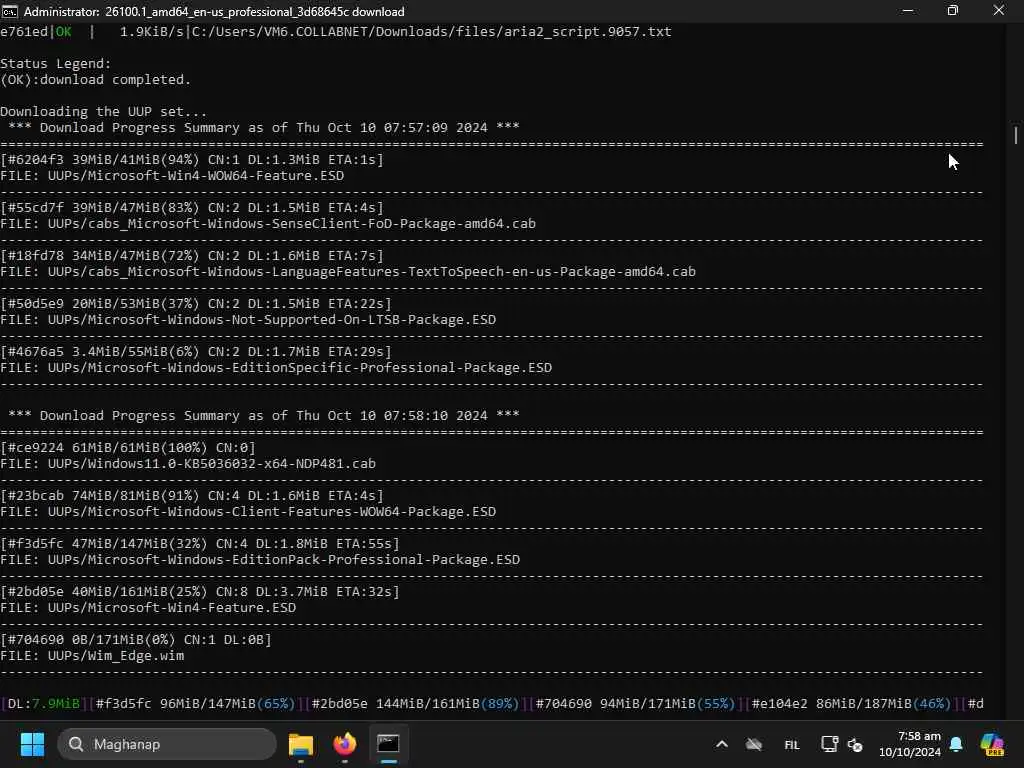Click '#f3d5fc 96MiB/147MiB(65%)' in status line
1024x768 pixels.
pos(195,704)
